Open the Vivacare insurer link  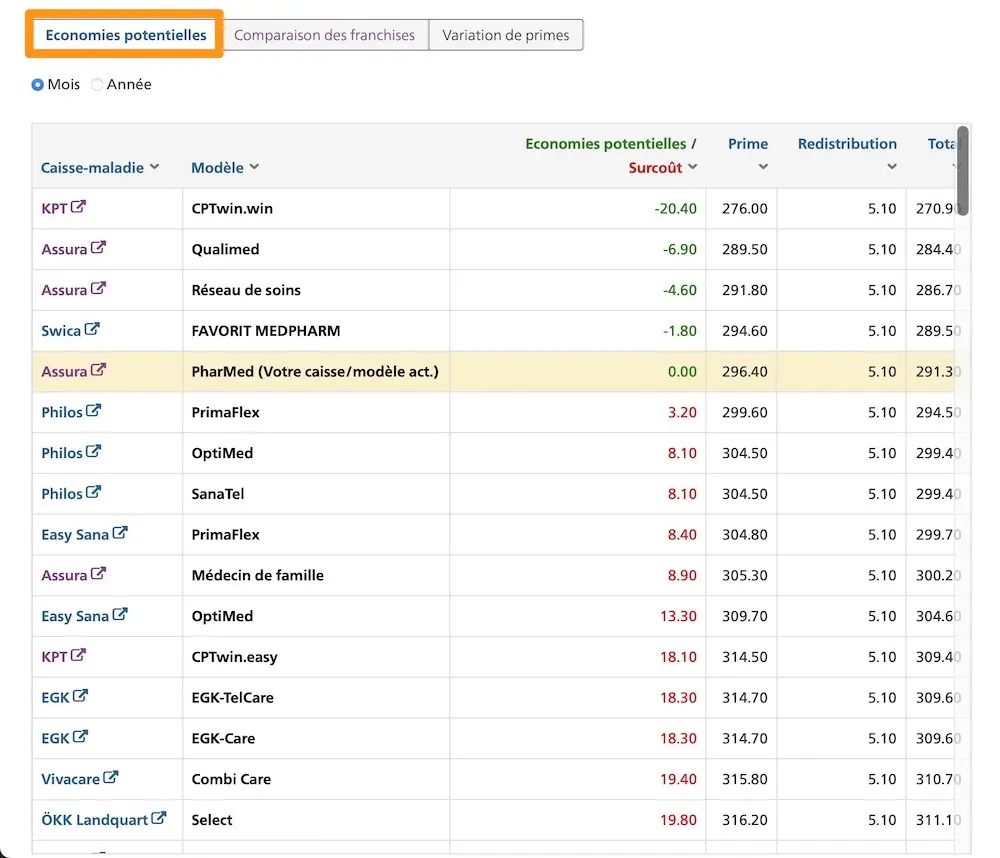(71, 780)
